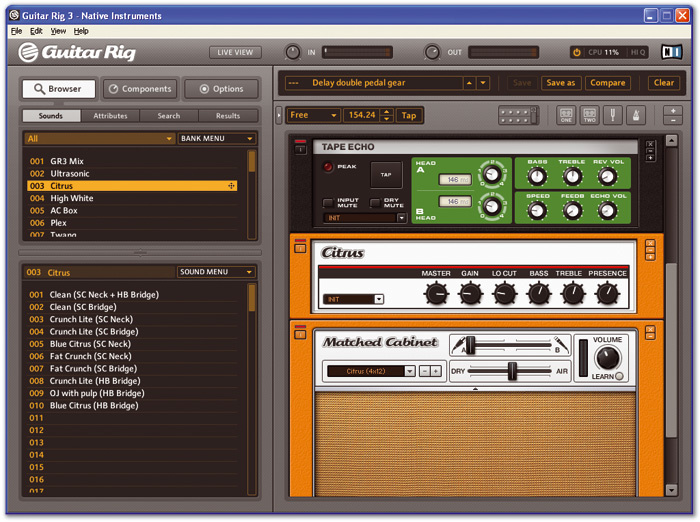Select the High White preset in the bank list
The width and height of the screenshot is (700, 522).
point(71,198)
